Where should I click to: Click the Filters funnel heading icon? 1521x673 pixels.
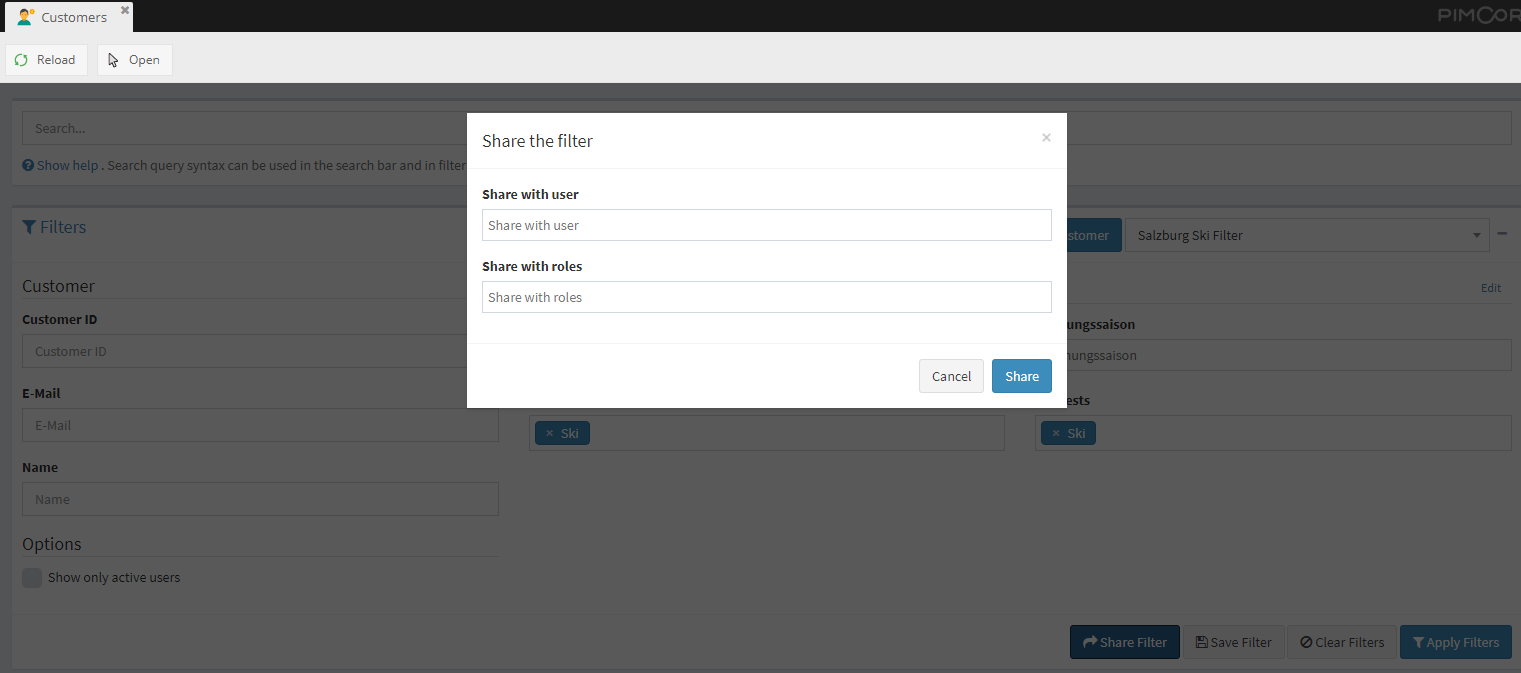point(29,227)
